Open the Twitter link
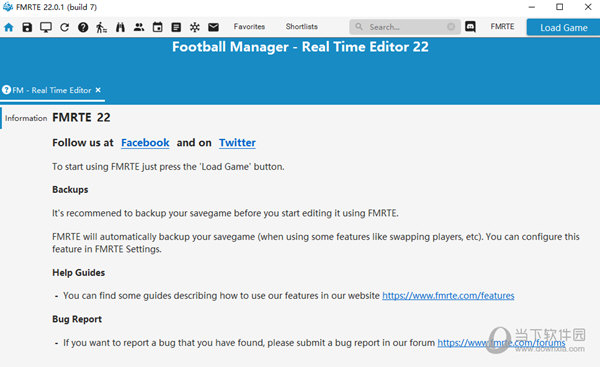Viewport: 600px width, 367px height. click(237, 143)
